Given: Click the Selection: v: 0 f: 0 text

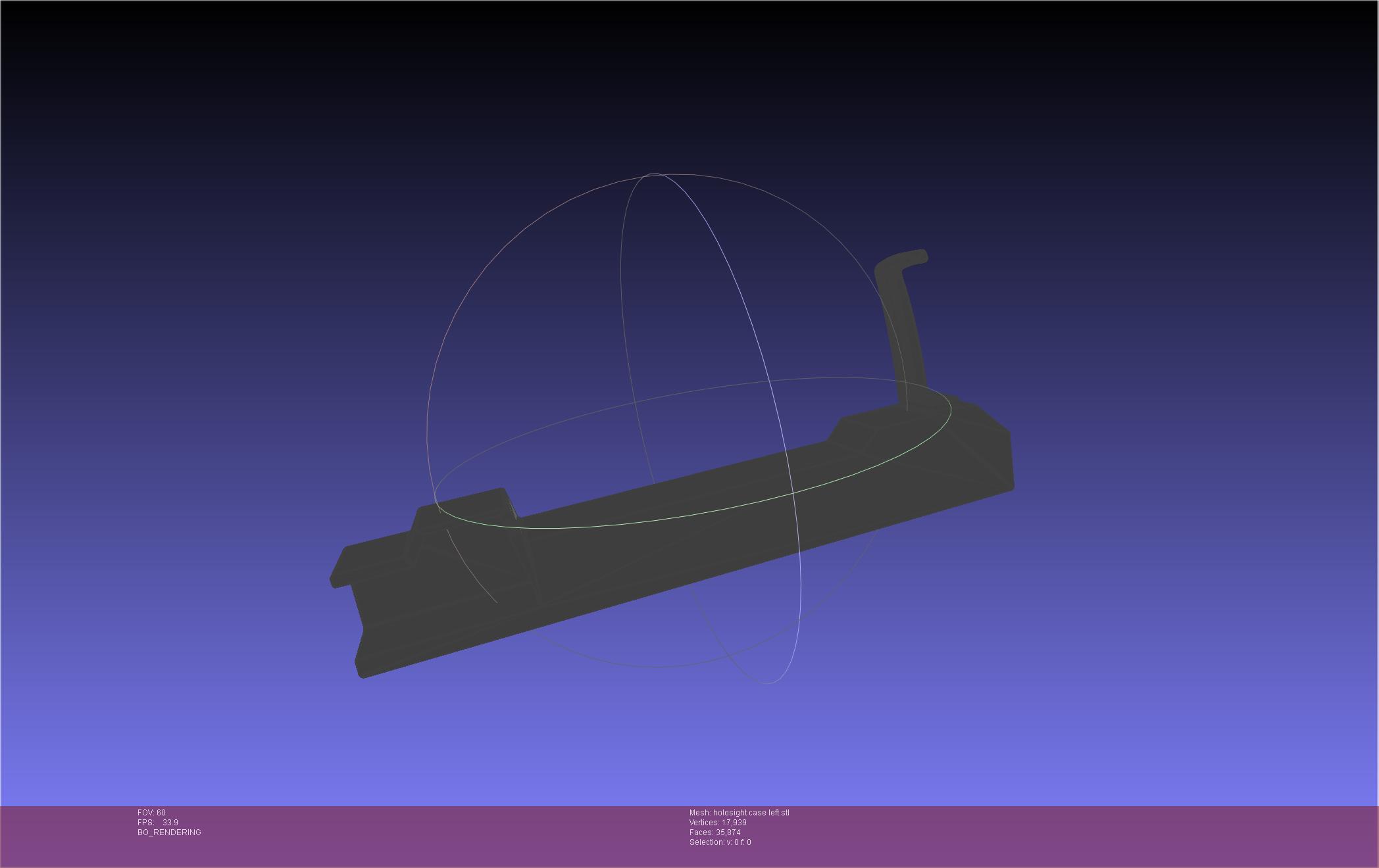Looking at the screenshot, I should point(720,842).
